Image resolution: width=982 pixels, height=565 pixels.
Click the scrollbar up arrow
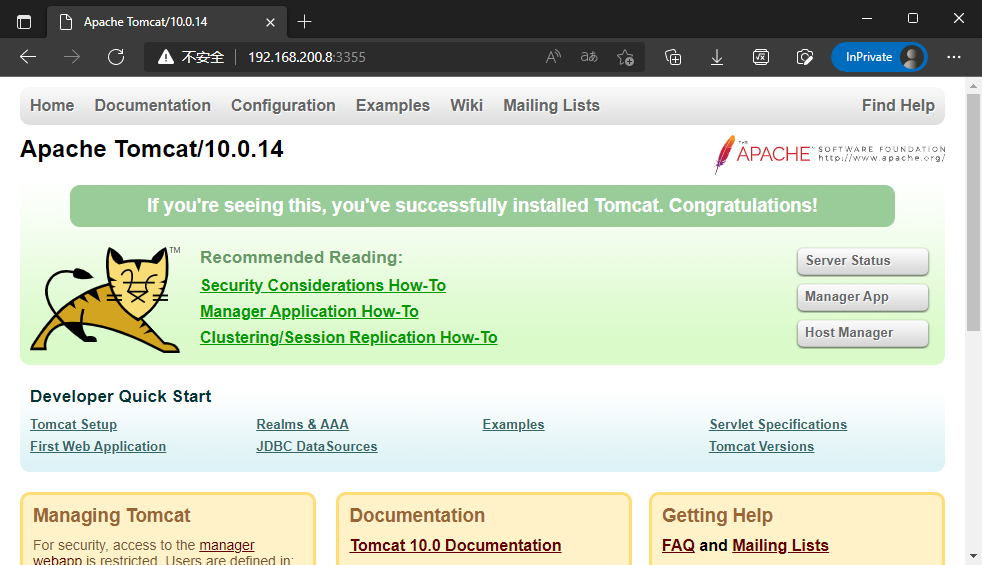pos(973,86)
